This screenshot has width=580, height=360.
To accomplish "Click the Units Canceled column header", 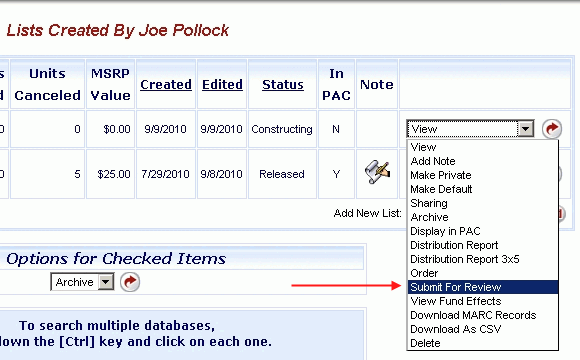I will coord(48,84).
